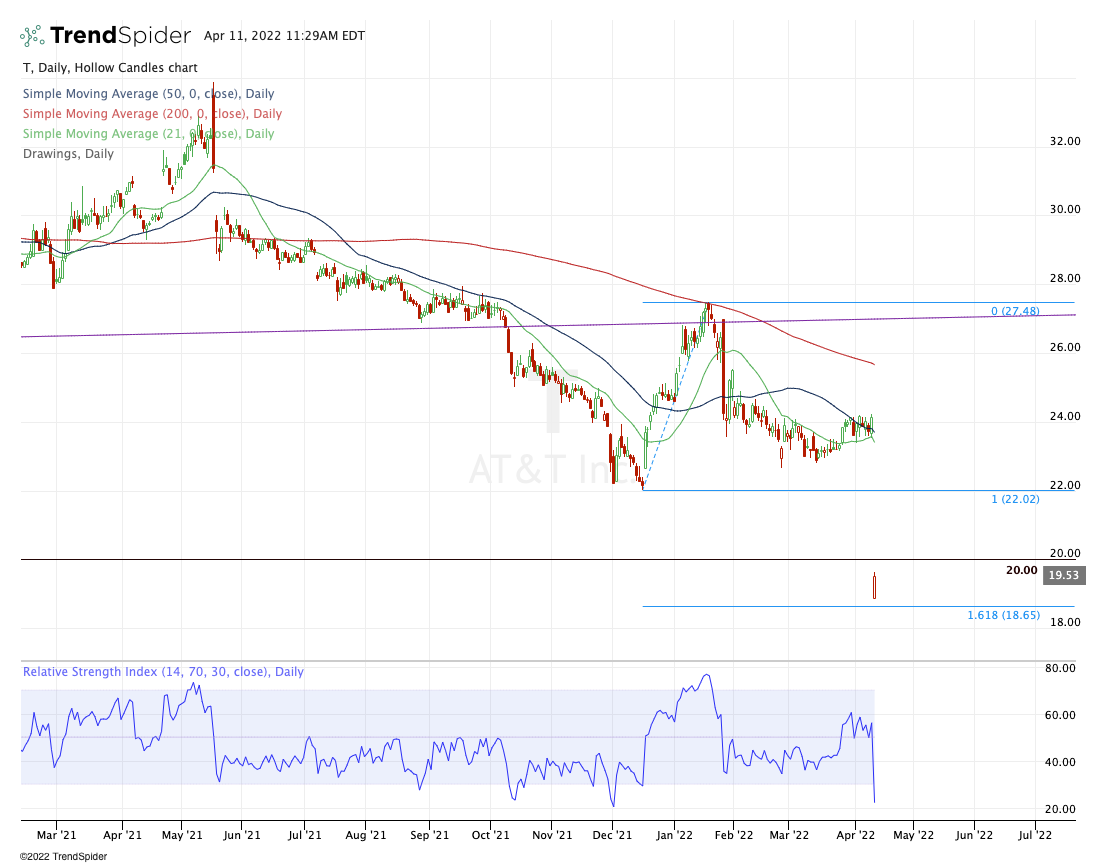Click the T, Daily, Hollow Candles chart title

point(110,68)
